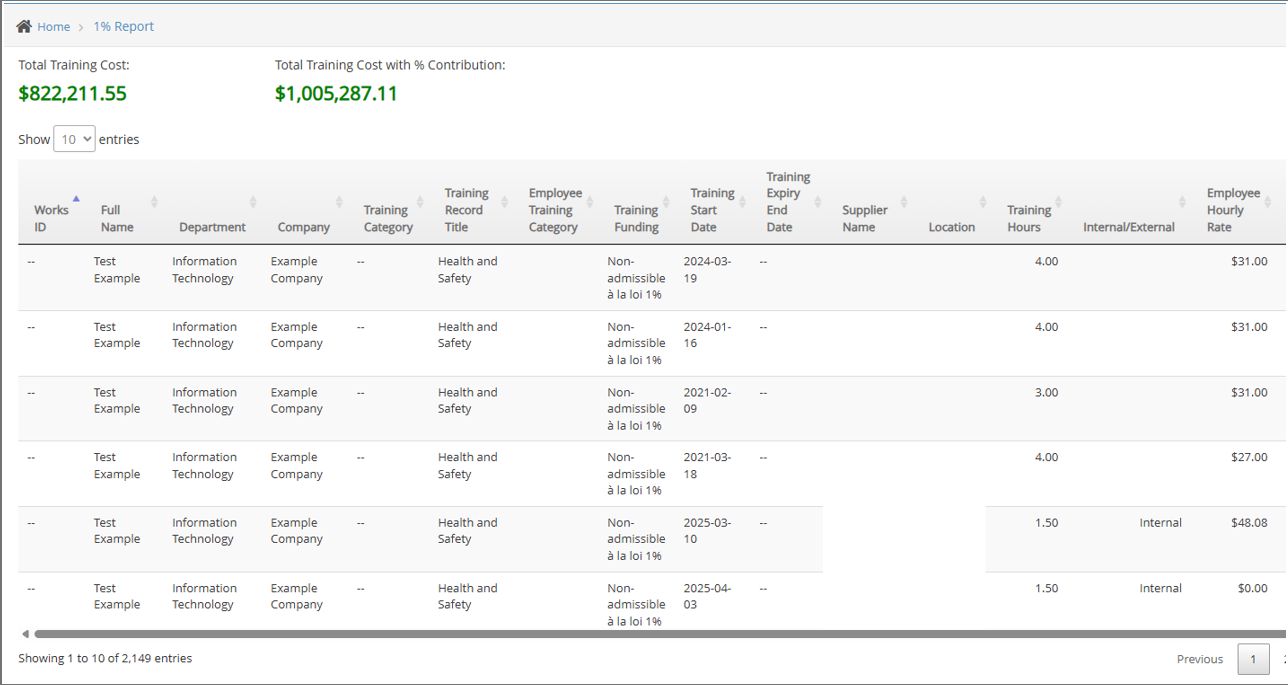Go to the Previous page

(1199, 659)
